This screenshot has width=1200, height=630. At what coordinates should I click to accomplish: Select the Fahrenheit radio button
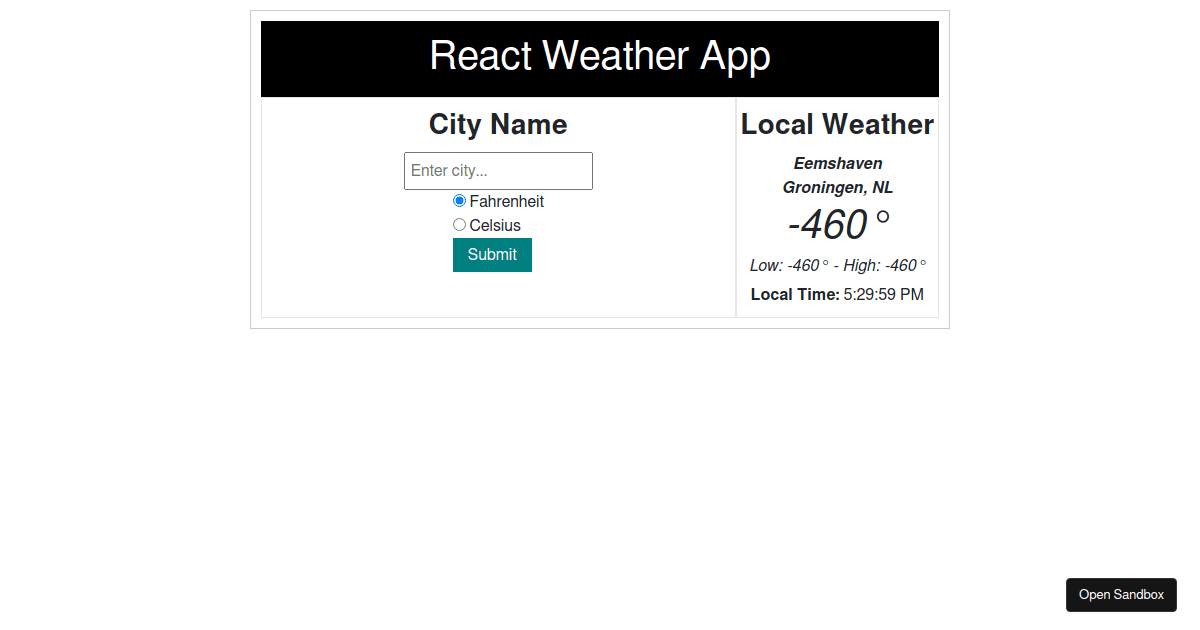(459, 200)
